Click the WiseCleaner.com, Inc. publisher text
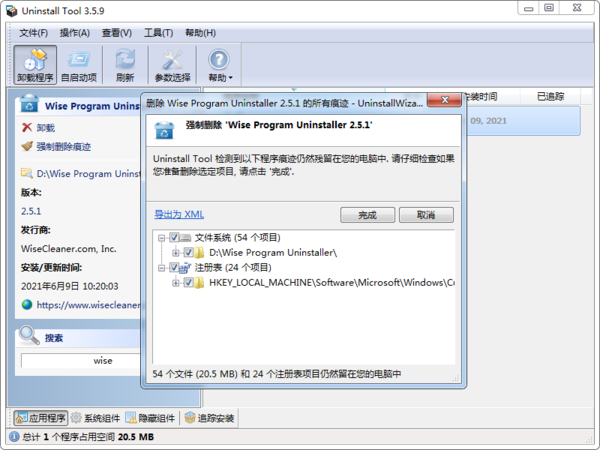Image resolution: width=600 pixels, height=450 pixels. coord(68,249)
